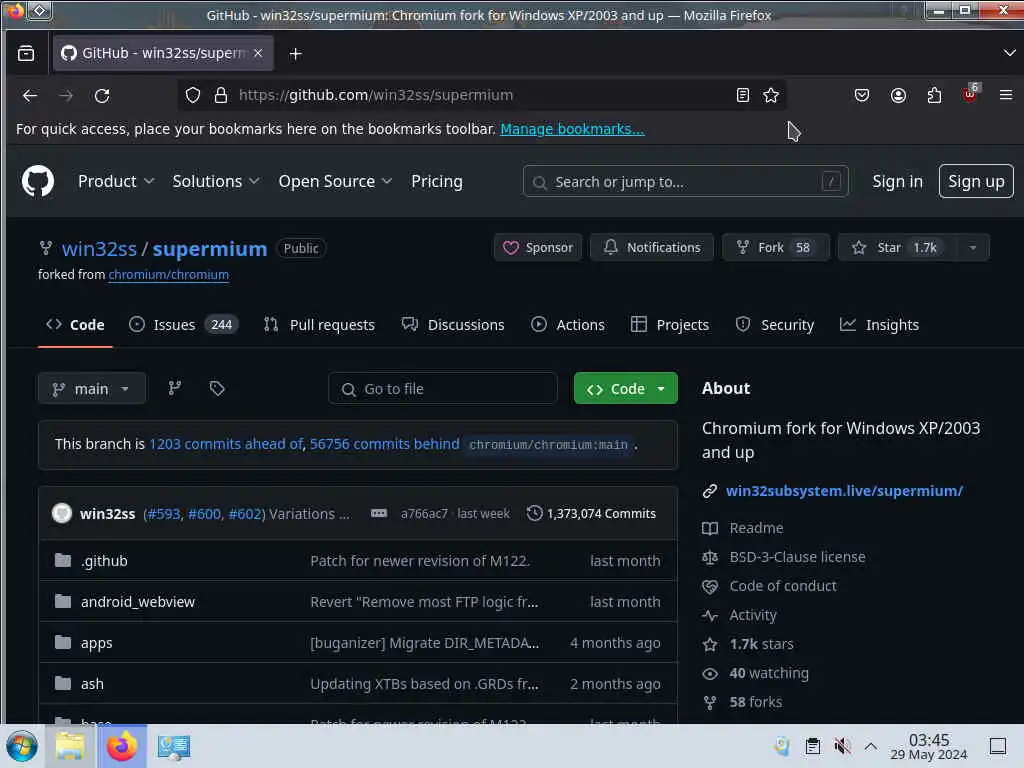This screenshot has width=1024, height=768.
Task: Open win32subsystem.live/supermium/ link
Action: click(844, 491)
